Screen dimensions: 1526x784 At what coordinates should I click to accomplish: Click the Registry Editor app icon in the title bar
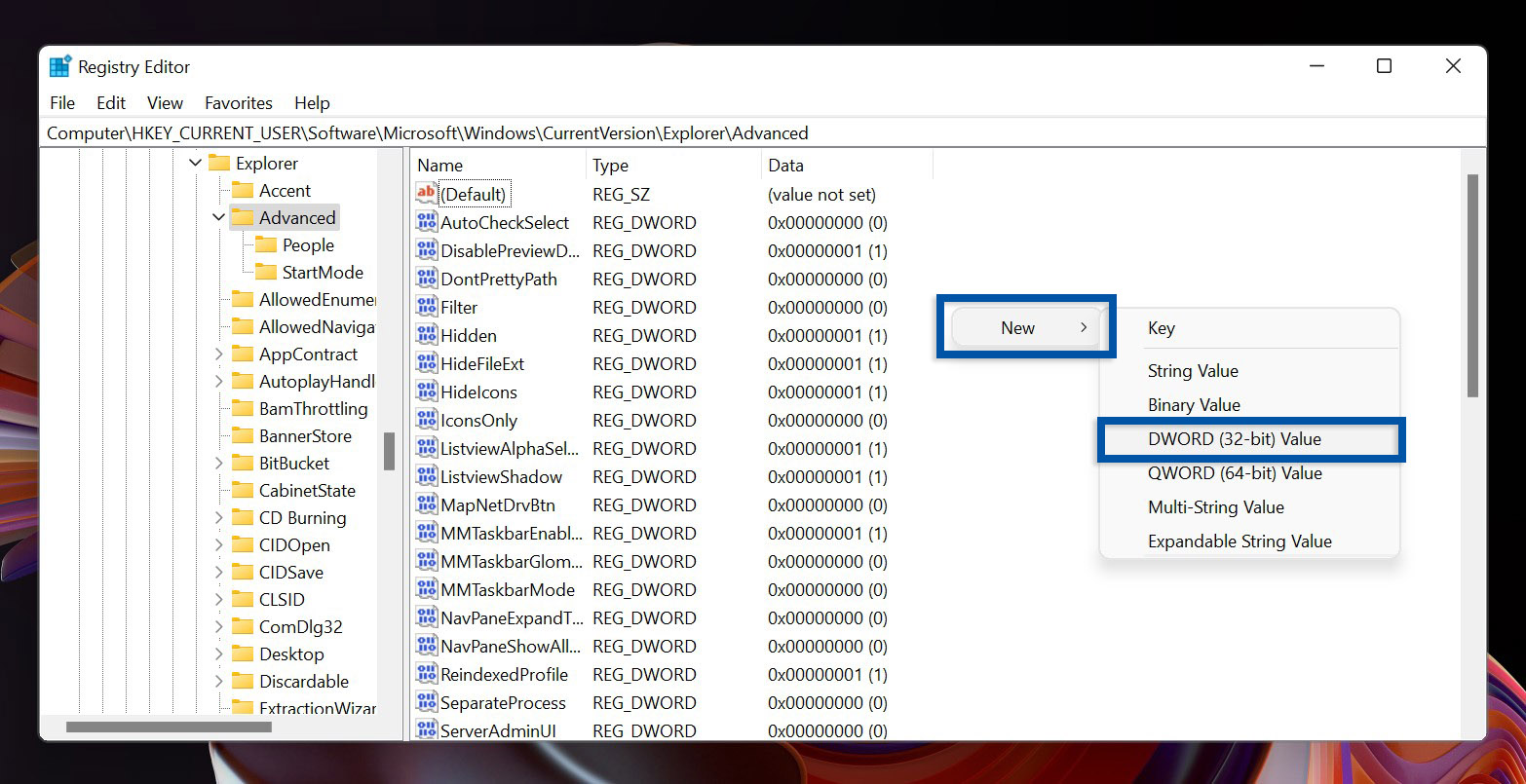(59, 65)
